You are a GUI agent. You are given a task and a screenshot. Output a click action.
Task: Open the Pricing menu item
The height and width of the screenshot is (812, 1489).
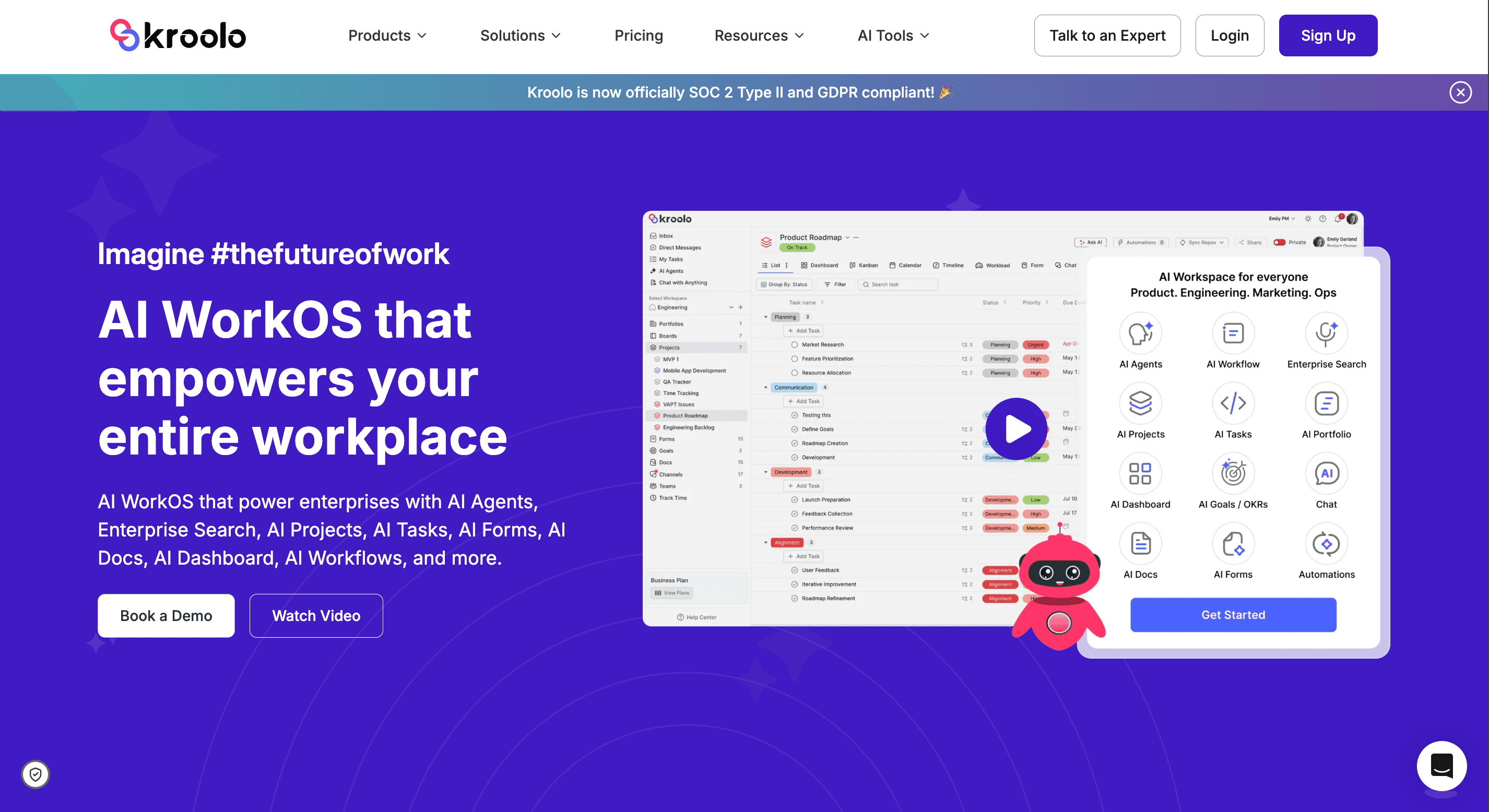(639, 35)
